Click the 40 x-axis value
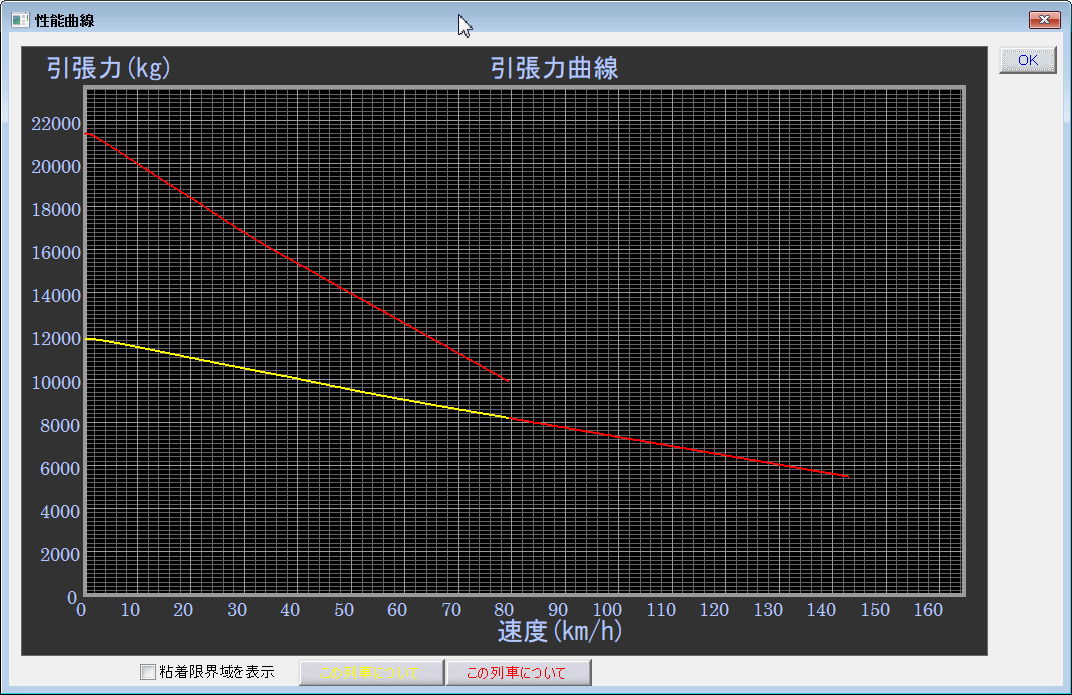1072x695 pixels. 290,610
